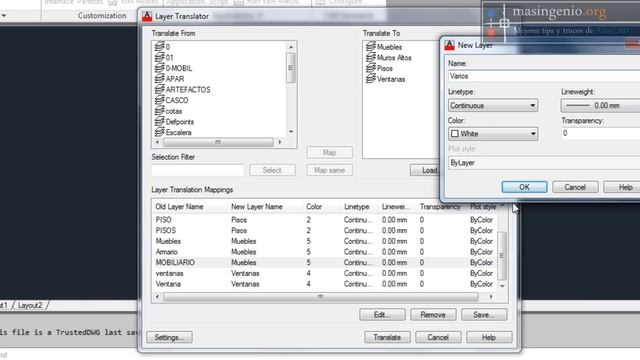Select the PISOS mapping row
The height and width of the screenshot is (360, 640).
[x=325, y=231]
